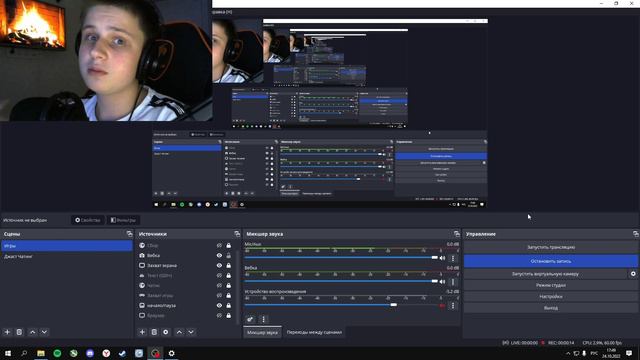This screenshot has width=640, height=360.
Task: Hide the Вебка source
Action: [x=219, y=256]
